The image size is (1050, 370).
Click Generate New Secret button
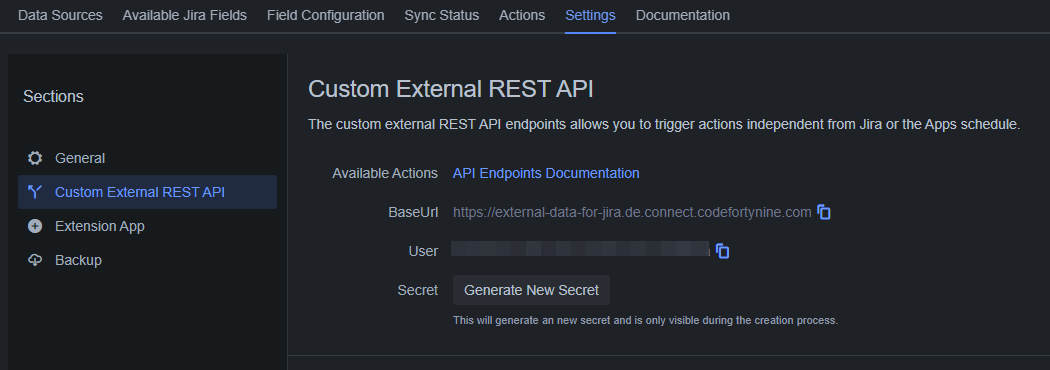[x=532, y=290]
